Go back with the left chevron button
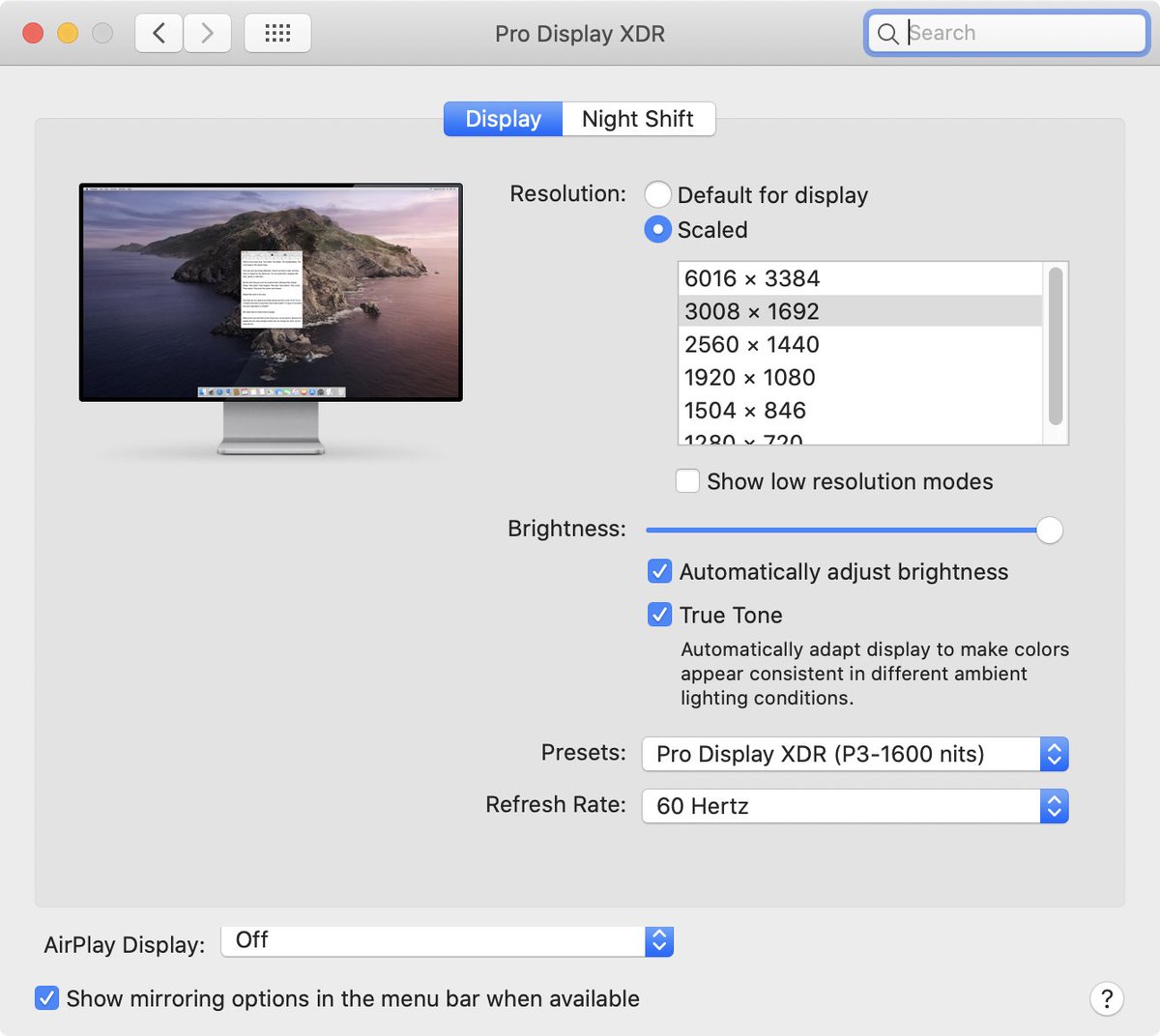 point(159,33)
